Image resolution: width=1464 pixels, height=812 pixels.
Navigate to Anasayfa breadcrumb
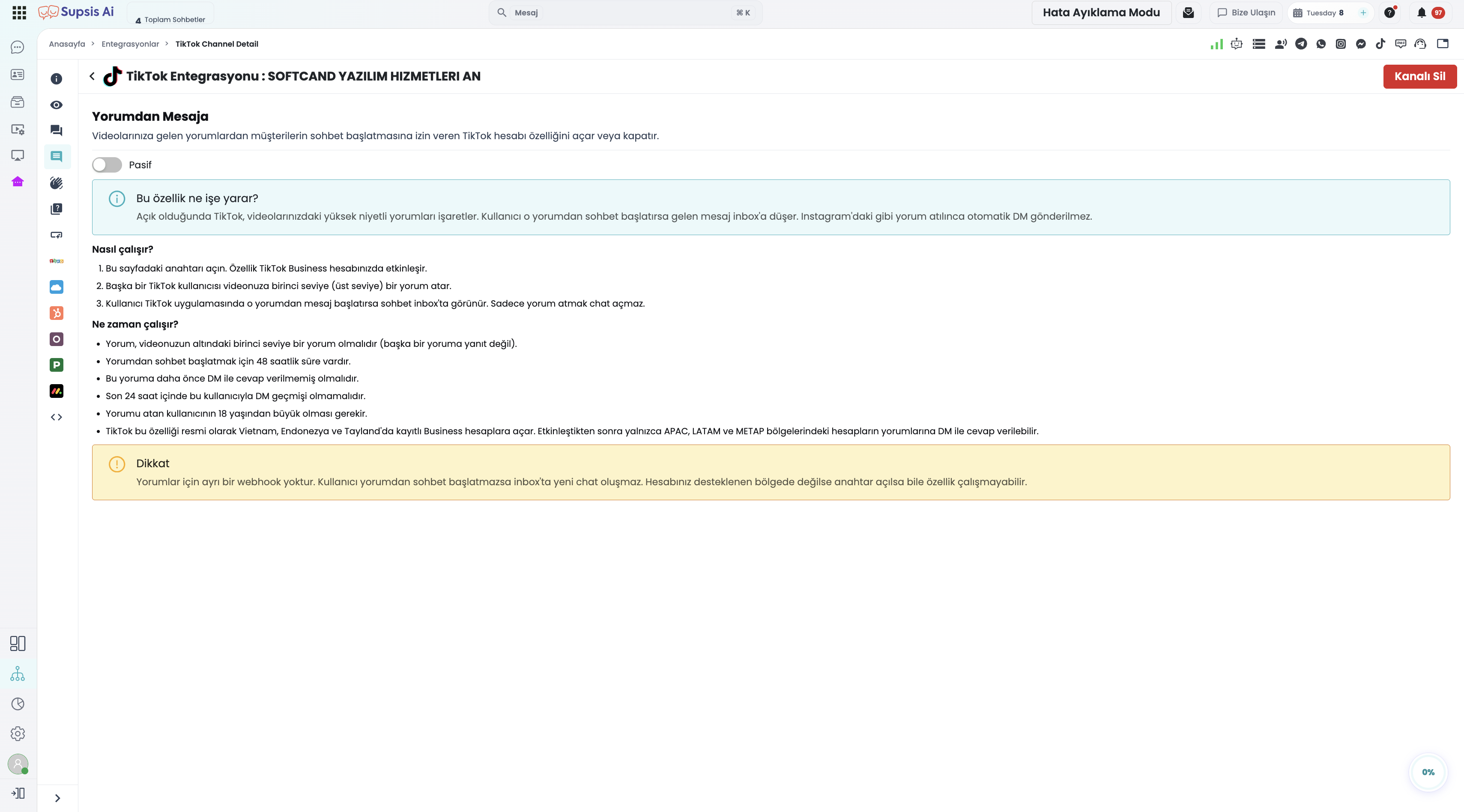tap(67, 44)
